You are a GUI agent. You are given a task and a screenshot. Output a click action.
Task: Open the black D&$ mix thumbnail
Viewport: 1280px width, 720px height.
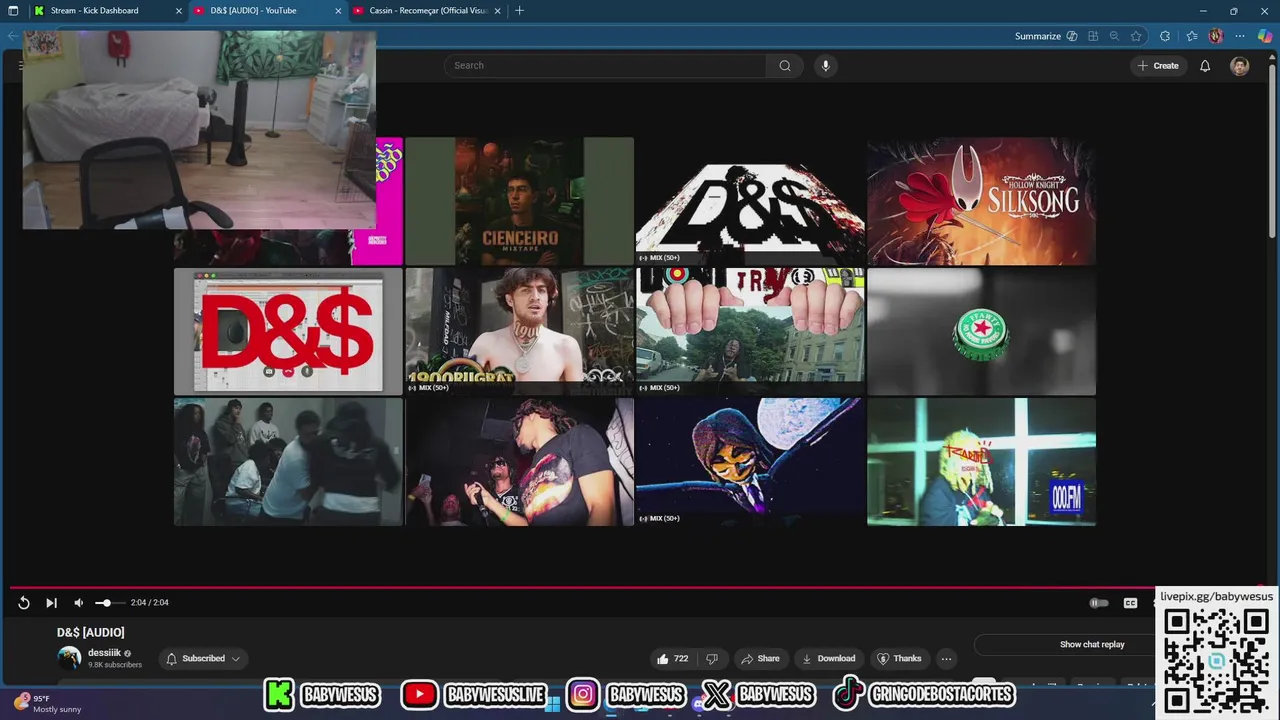point(750,201)
